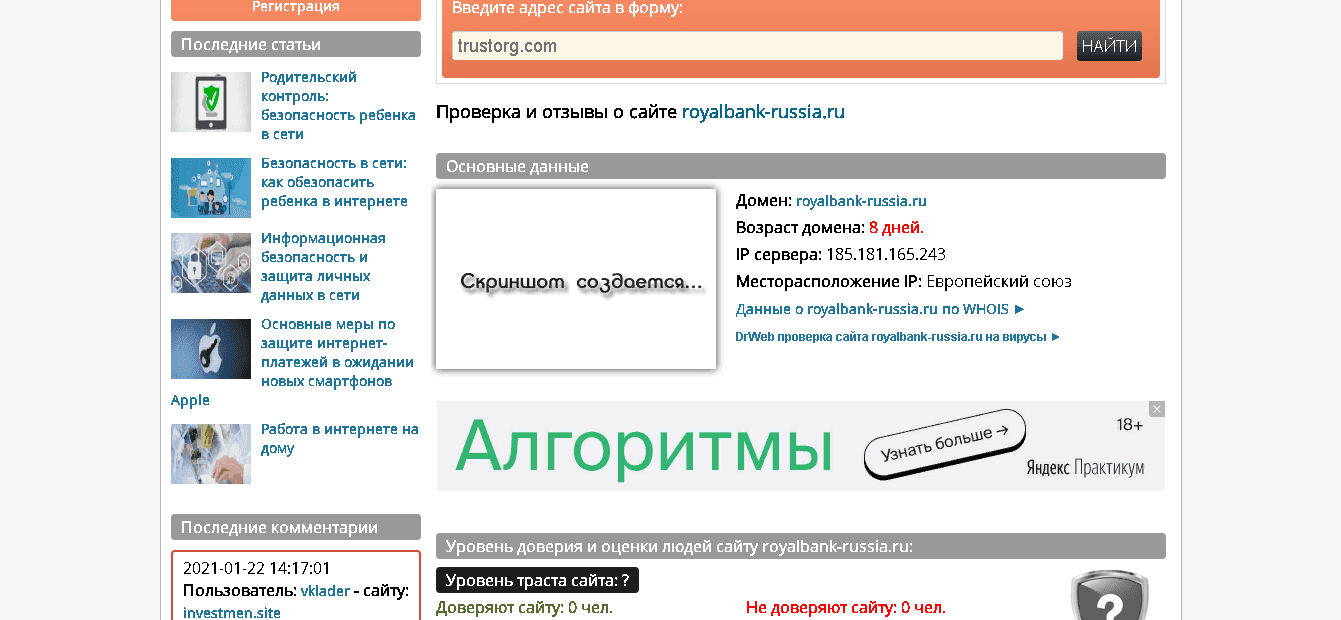Open DrWeb virus check link
Viewport: 1341px width, 620px height.
897,337
